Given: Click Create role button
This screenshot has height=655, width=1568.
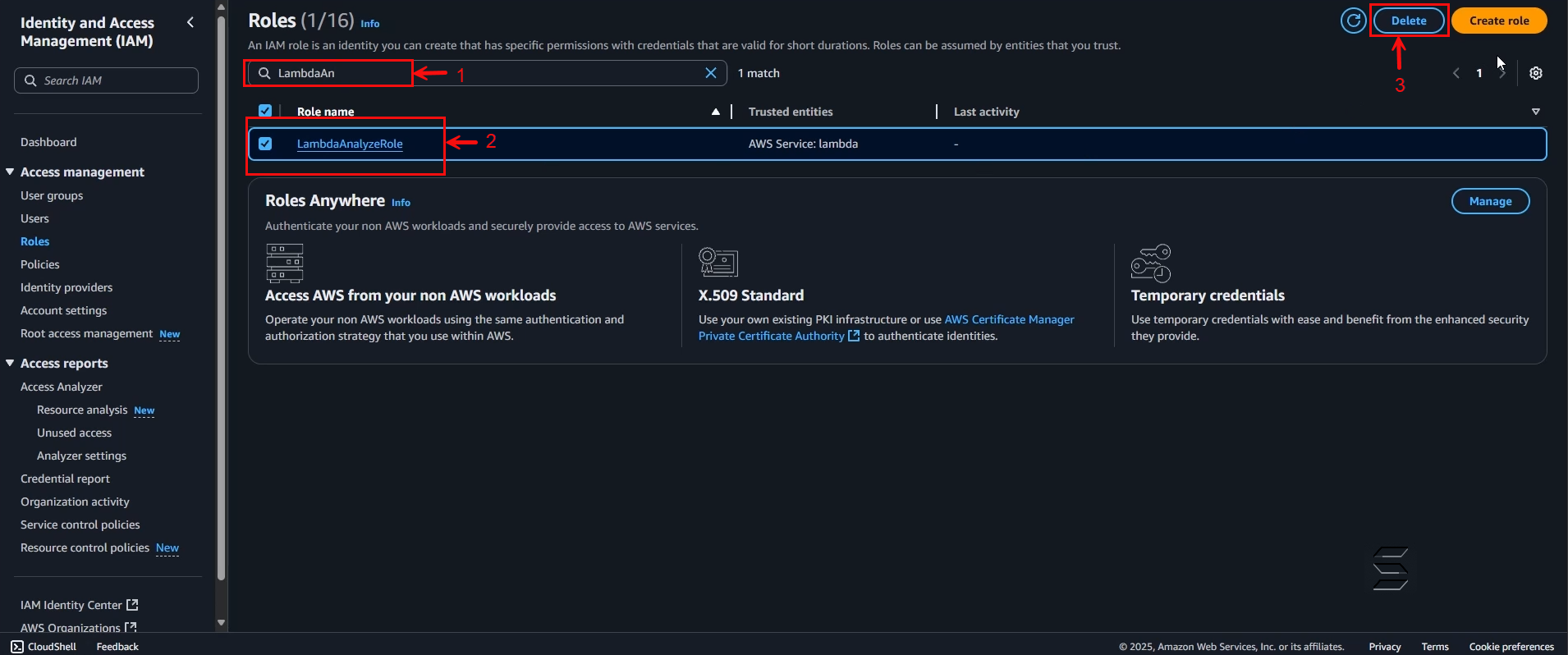Looking at the screenshot, I should 1499,21.
